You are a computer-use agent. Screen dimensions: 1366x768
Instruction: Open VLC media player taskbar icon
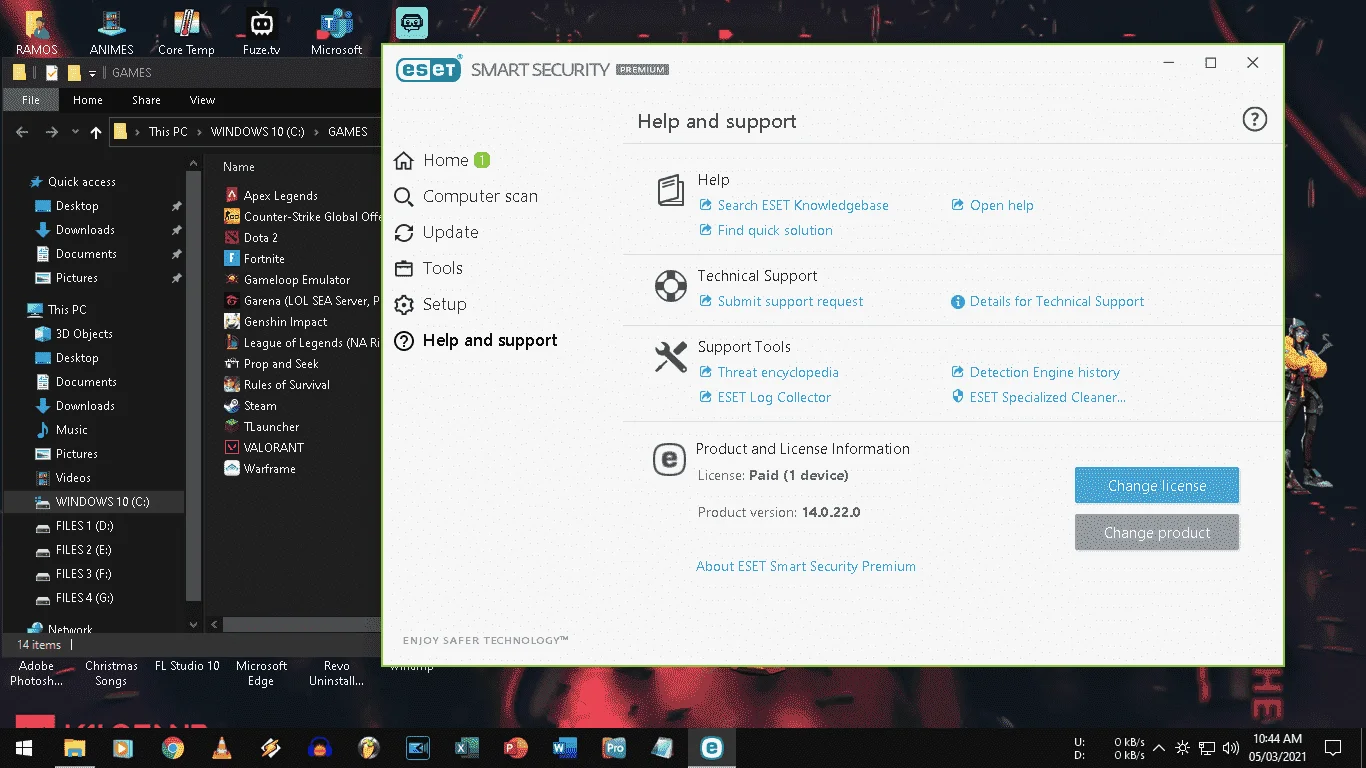(x=221, y=747)
